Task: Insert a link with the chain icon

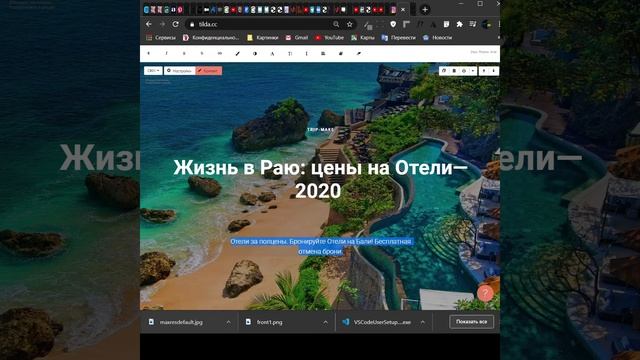Action: pyautogui.click(x=220, y=53)
